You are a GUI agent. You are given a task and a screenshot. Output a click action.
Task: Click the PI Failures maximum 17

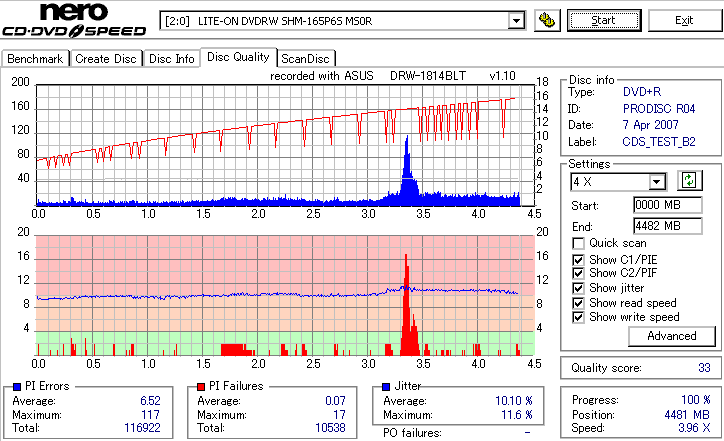339,415
